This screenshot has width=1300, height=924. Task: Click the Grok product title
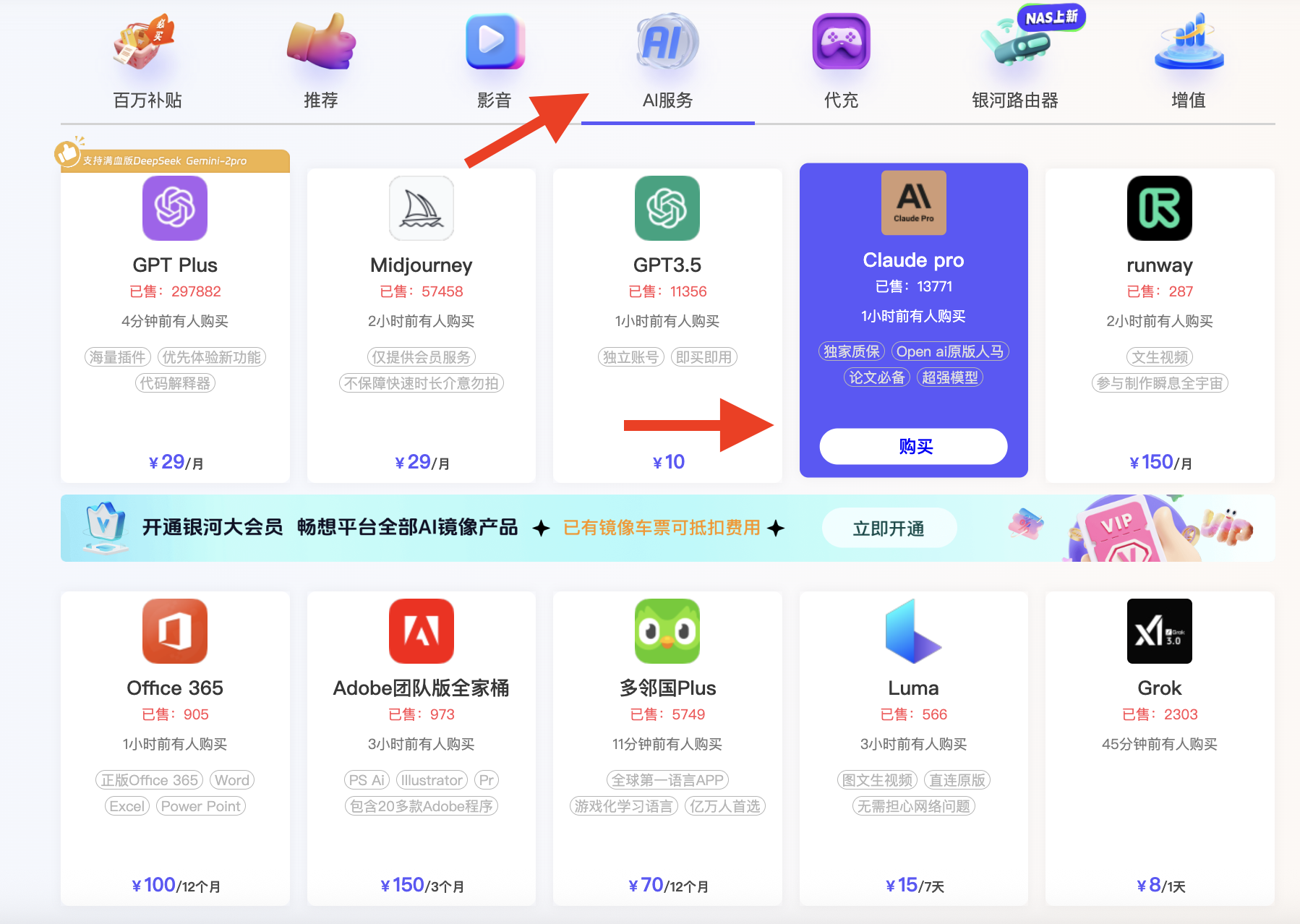(1159, 688)
